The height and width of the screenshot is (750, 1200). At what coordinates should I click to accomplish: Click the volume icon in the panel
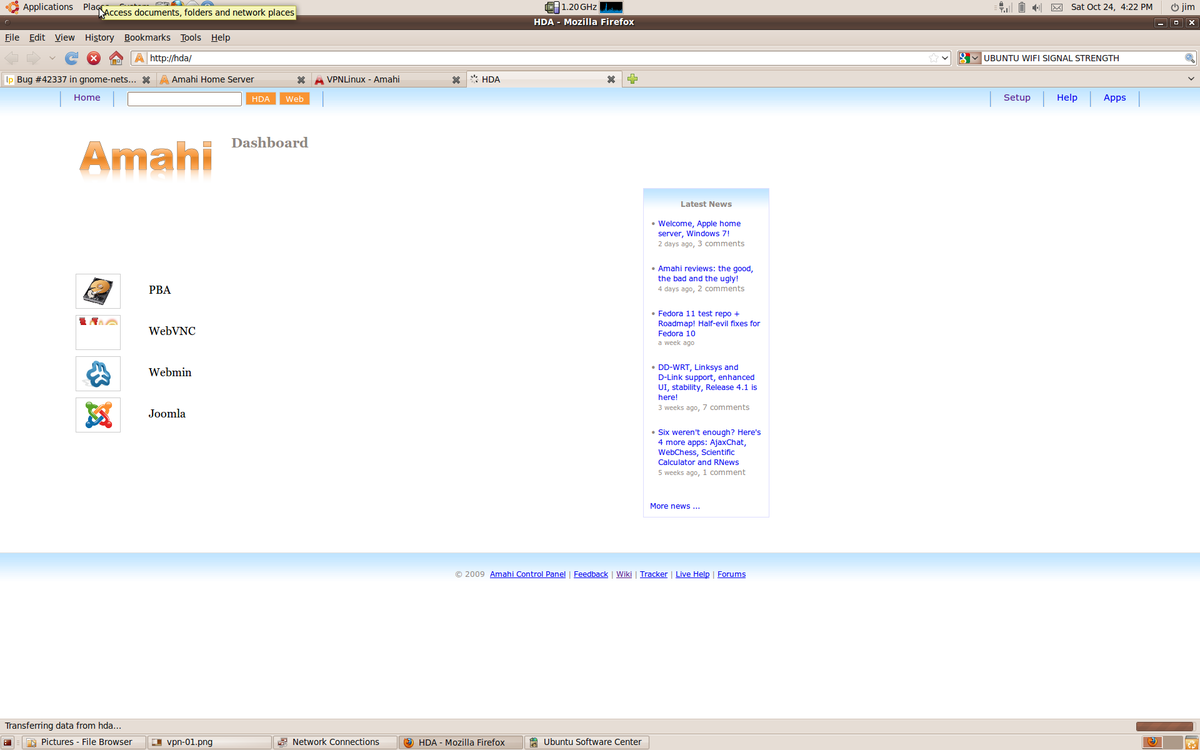1035,7
